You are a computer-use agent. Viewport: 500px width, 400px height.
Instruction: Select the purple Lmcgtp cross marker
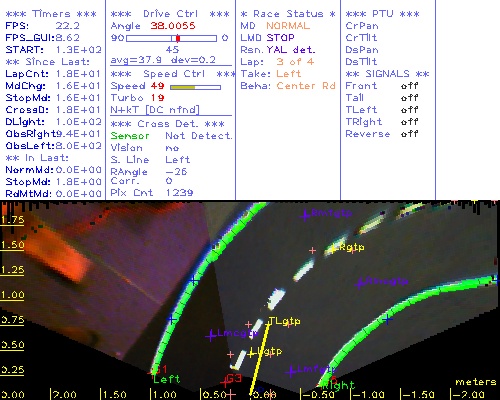pyautogui.click(x=211, y=336)
